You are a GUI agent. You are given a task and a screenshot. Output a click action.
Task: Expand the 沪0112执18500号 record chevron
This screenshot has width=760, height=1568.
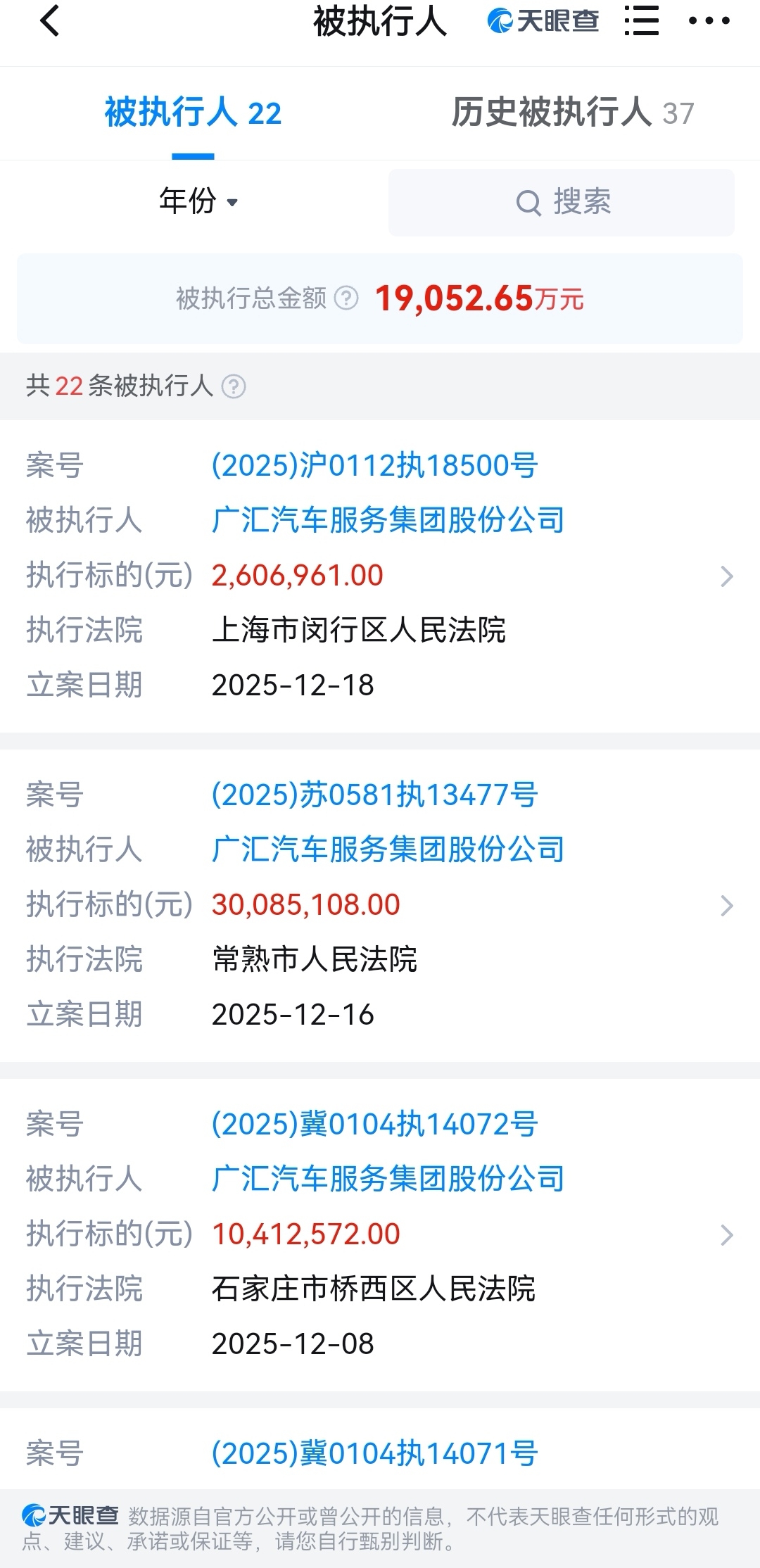[727, 576]
